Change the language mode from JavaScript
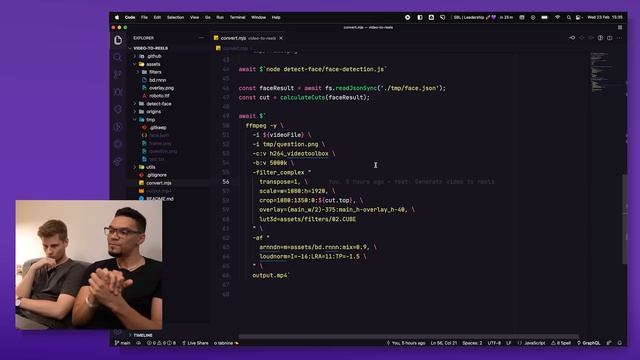Screen dimensions: 640x360 pos(531,343)
